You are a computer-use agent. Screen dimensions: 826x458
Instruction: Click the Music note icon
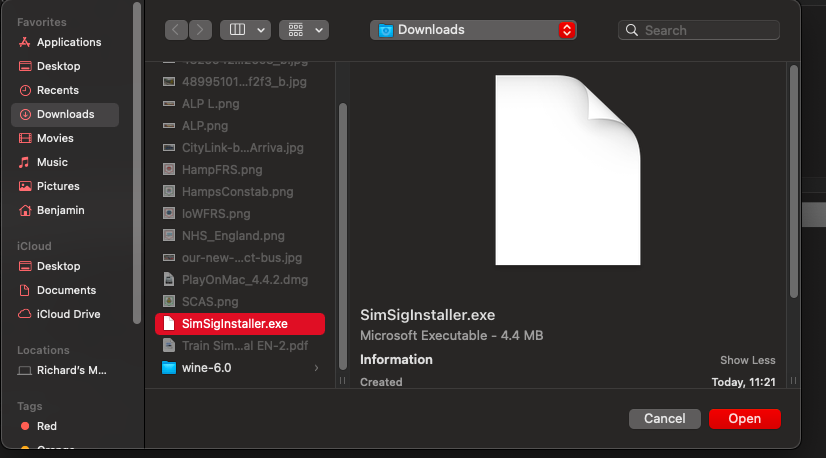click(24, 162)
